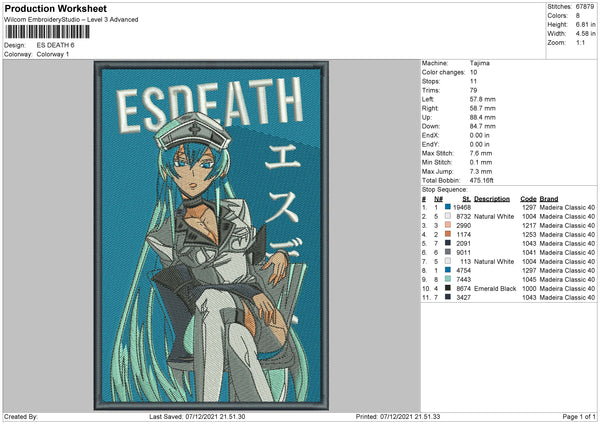The width and height of the screenshot is (600, 424).
Task: Select the Total Bobbin value 475.16ft
Action: 482,180
